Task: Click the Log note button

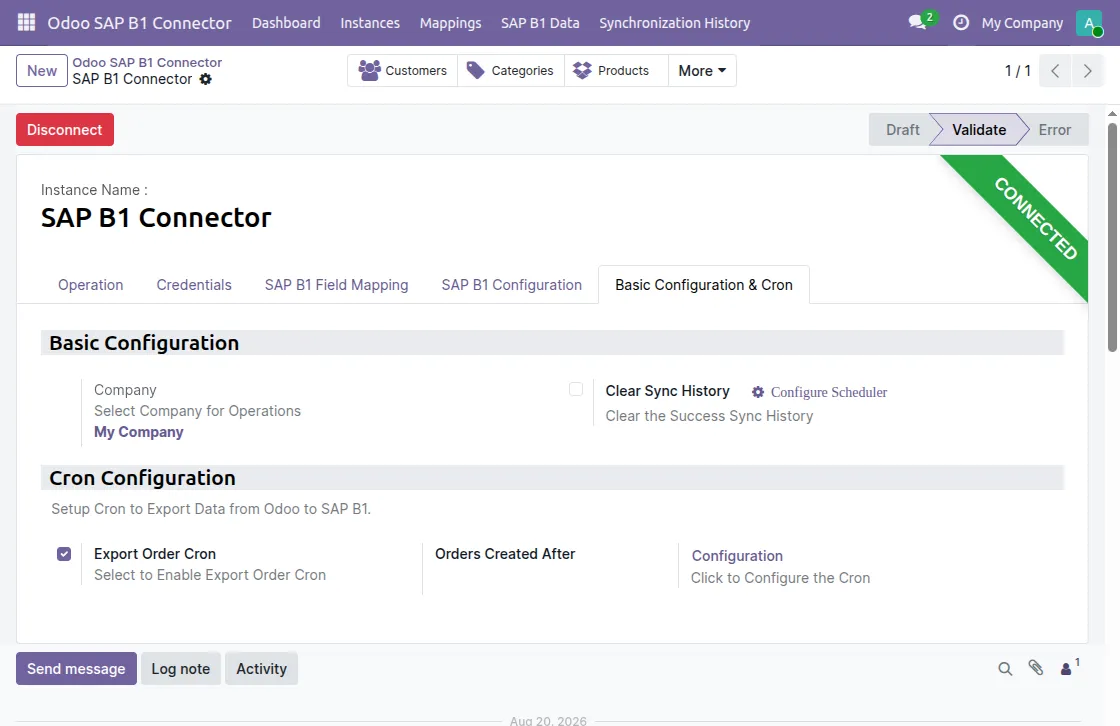Action: (x=181, y=669)
